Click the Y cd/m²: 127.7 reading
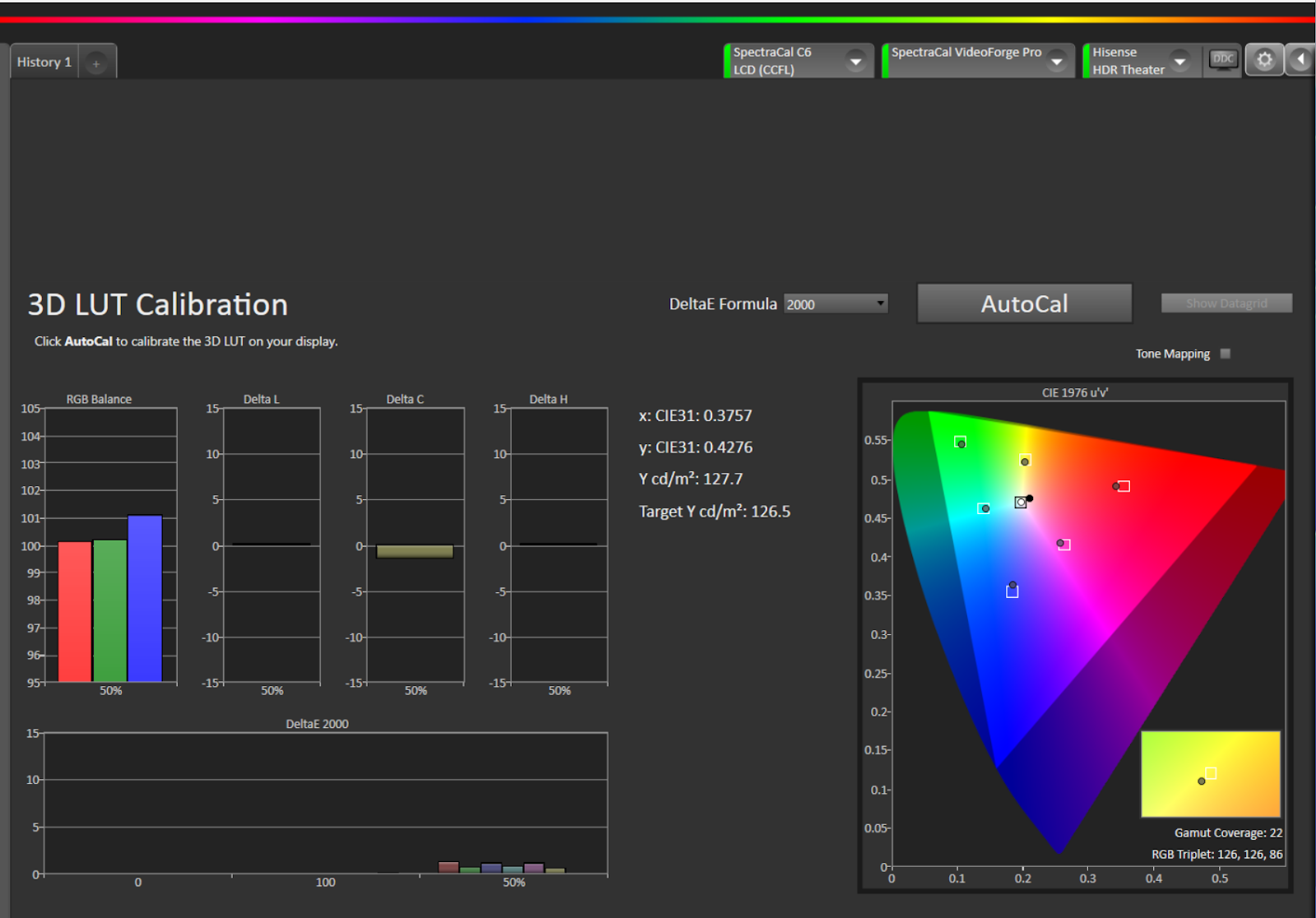This screenshot has height=918, width=1316. [x=691, y=479]
